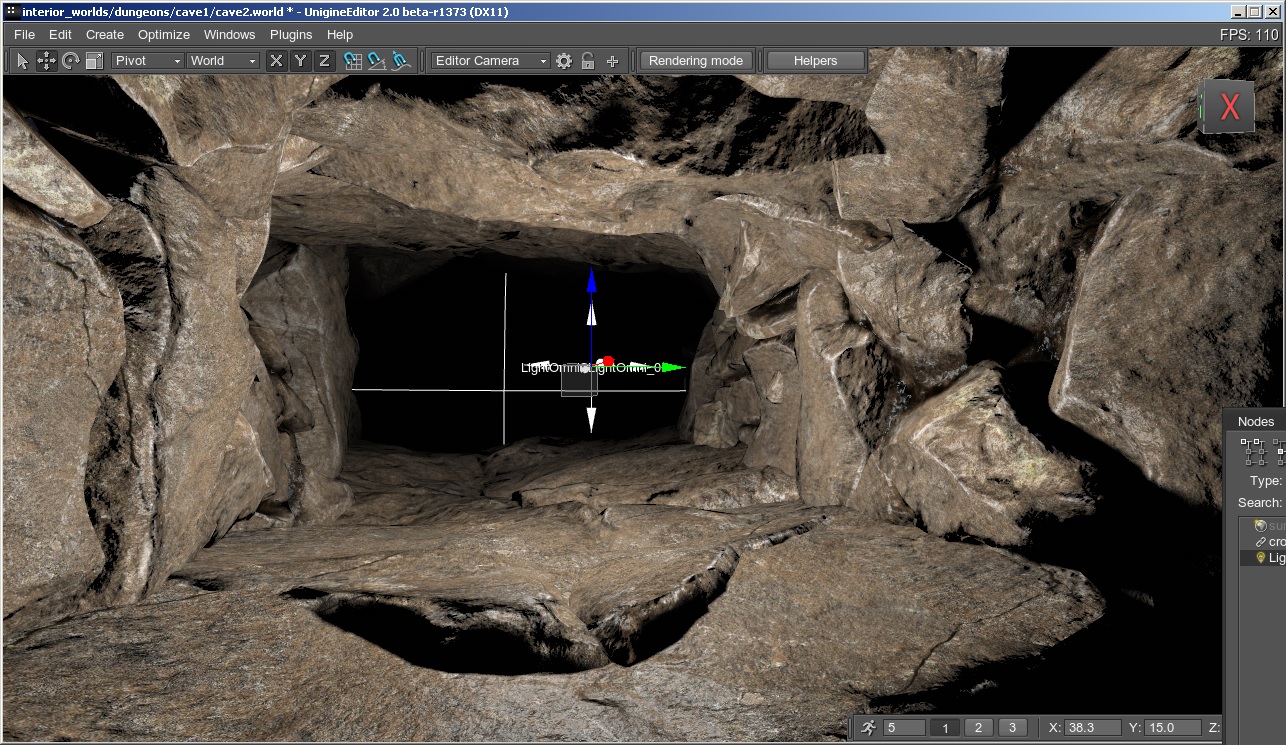The width and height of the screenshot is (1286, 745).
Task: Expand the Editor Camera dropdown
Action: pos(491,61)
